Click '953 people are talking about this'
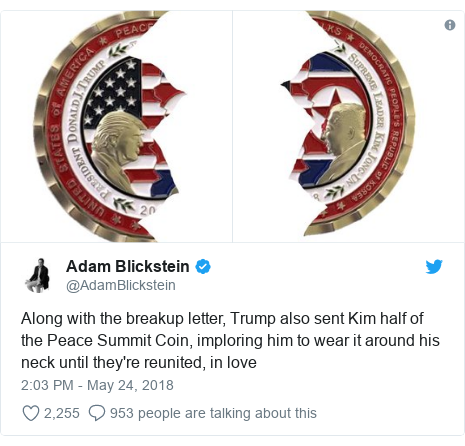Image resolution: width=465 pixels, height=446 pixels. [213, 413]
